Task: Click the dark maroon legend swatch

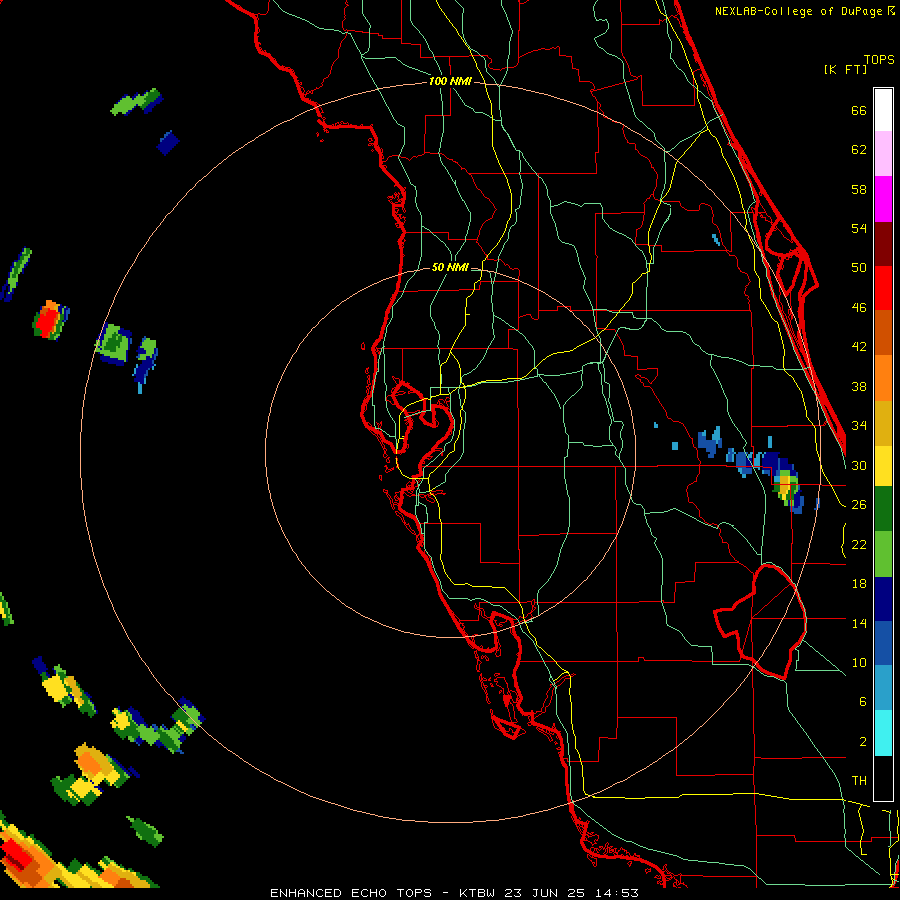Action: pyautogui.click(x=883, y=244)
